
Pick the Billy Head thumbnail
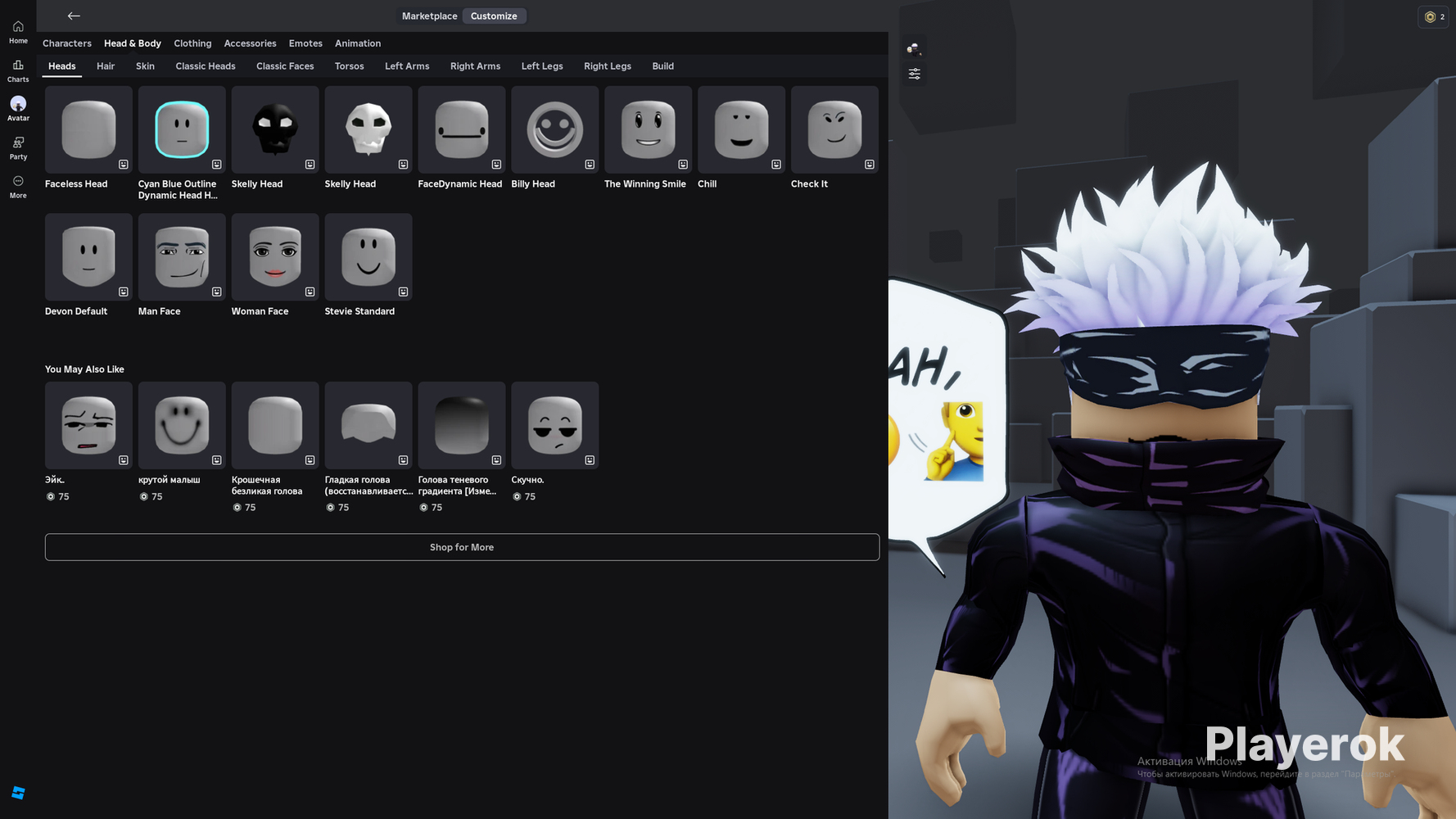point(555,129)
